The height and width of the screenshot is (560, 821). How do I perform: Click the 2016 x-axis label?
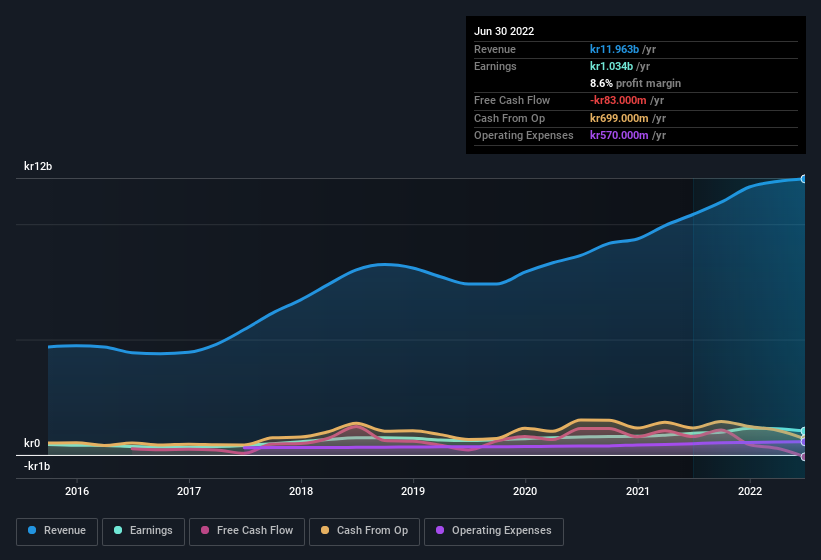77,491
